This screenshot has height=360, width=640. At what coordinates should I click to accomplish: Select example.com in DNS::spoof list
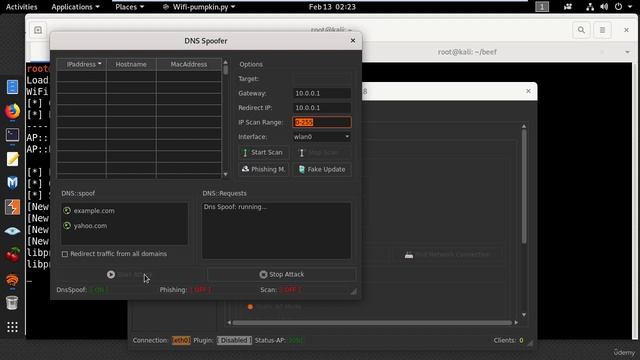pyautogui.click(x=94, y=211)
